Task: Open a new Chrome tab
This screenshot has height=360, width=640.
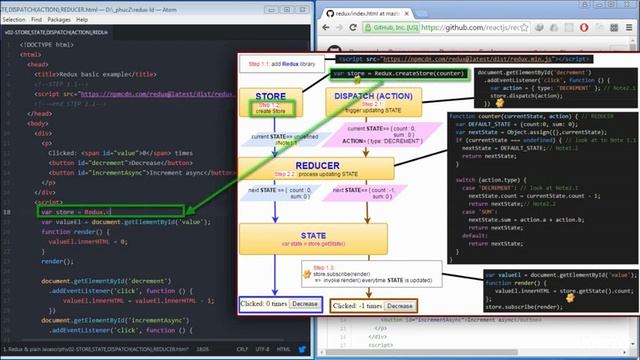Action: click(x=422, y=13)
